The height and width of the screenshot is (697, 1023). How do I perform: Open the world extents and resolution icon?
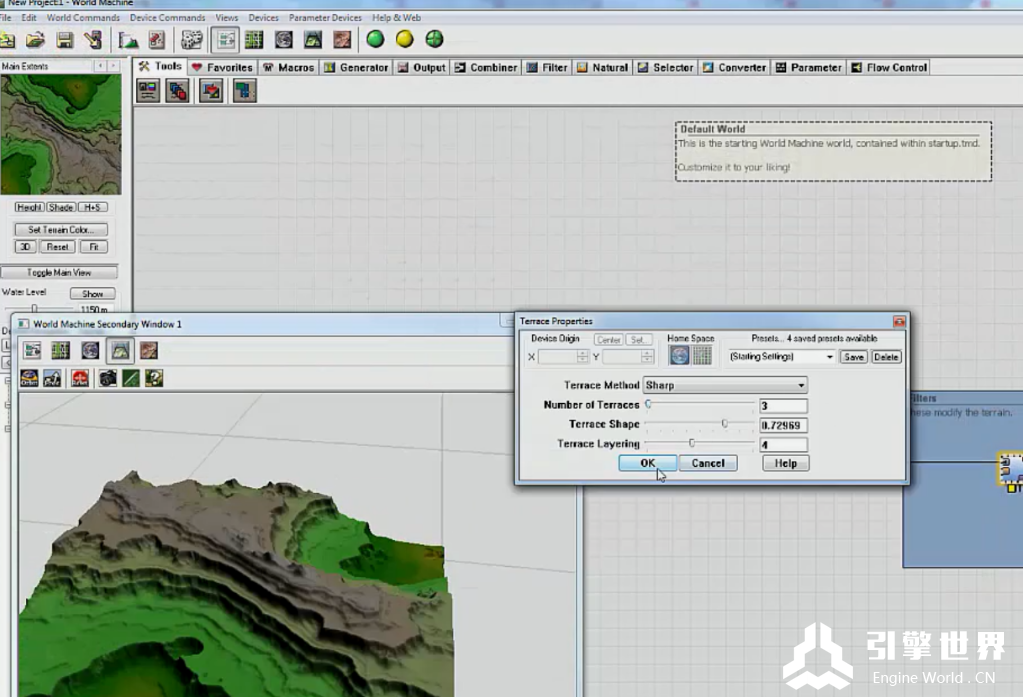pos(93,40)
